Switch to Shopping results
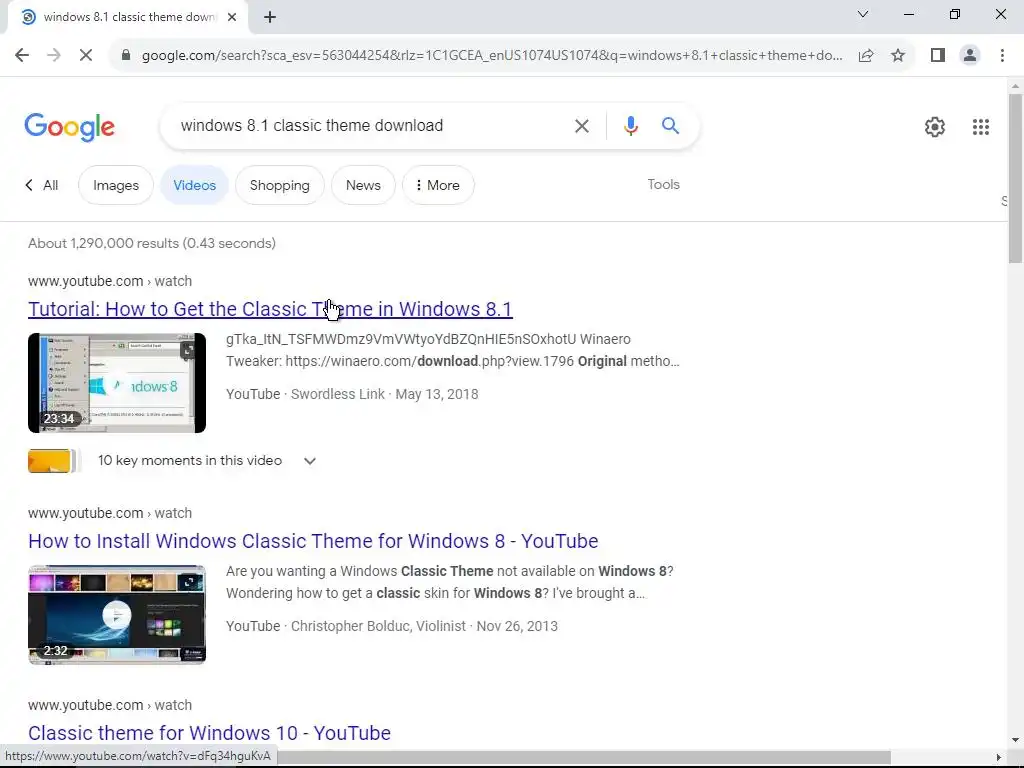Viewport: 1024px width, 768px height. tap(280, 185)
